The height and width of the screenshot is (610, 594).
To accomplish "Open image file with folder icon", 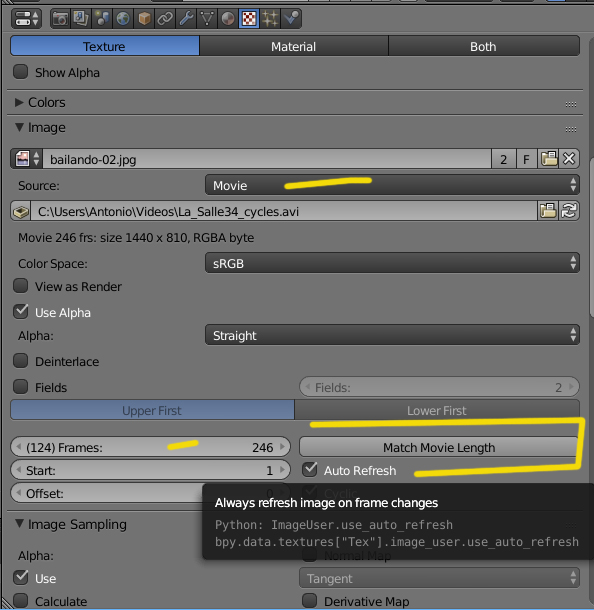I will (548, 159).
